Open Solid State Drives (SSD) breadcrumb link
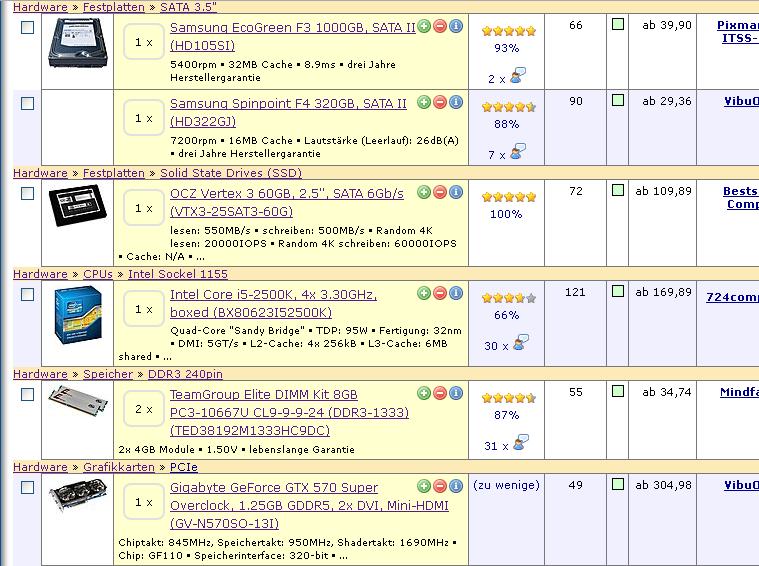Image resolution: width=759 pixels, height=566 pixels. [x=231, y=173]
